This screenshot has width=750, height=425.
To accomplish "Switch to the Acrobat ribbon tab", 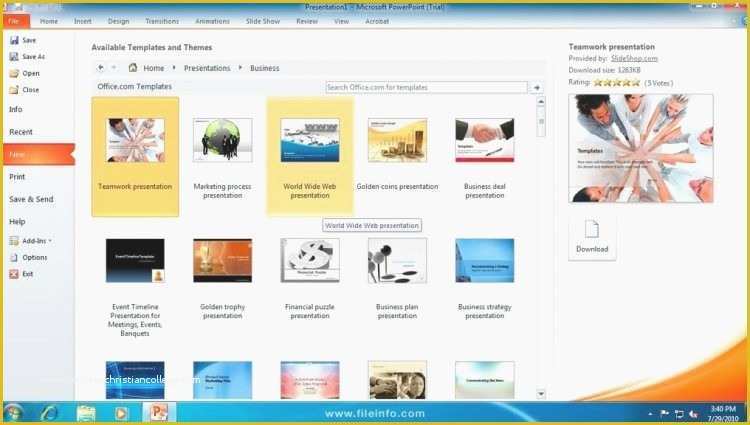I will coord(377,21).
